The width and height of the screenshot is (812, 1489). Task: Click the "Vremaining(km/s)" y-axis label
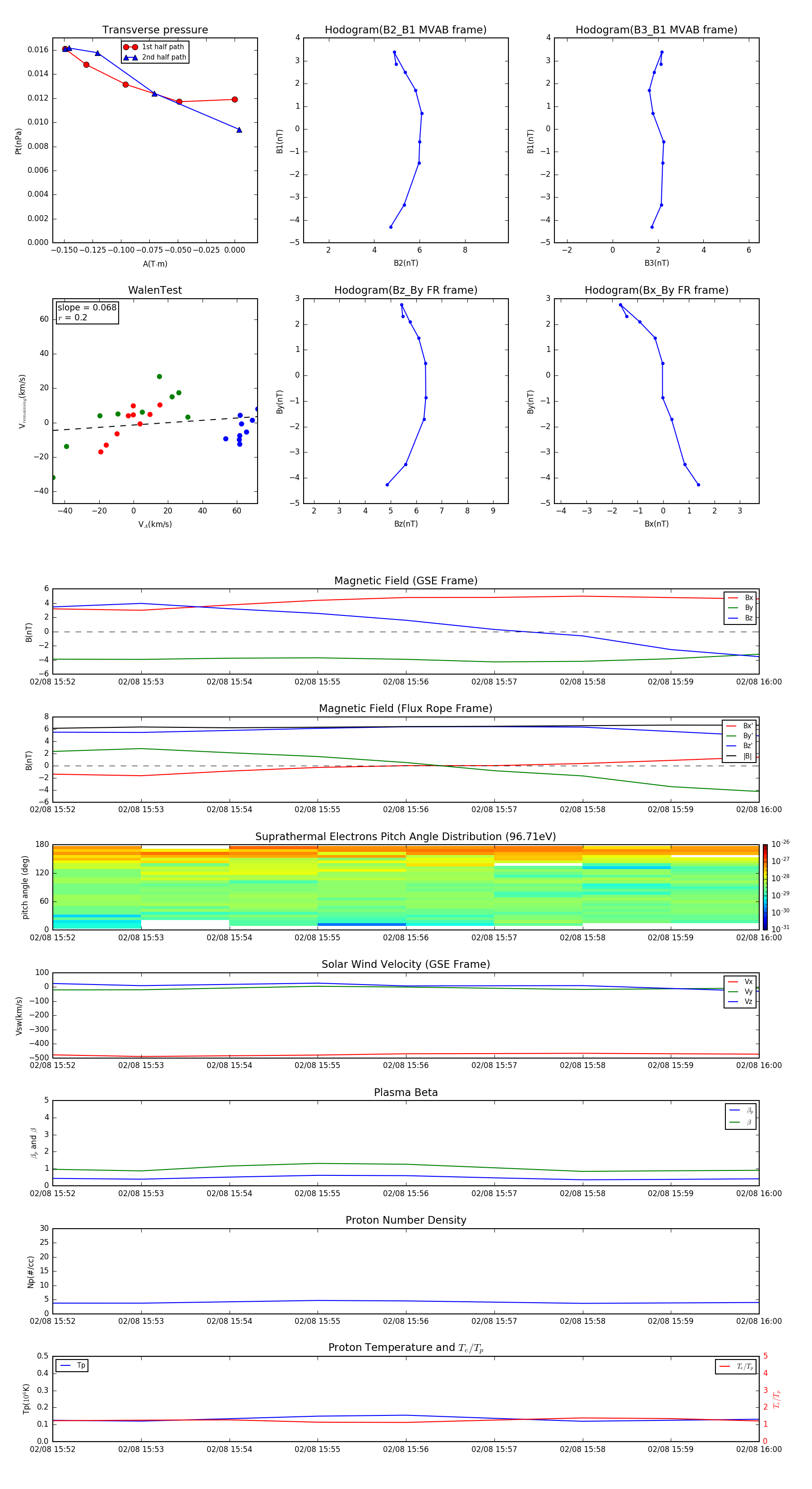[x=22, y=402]
